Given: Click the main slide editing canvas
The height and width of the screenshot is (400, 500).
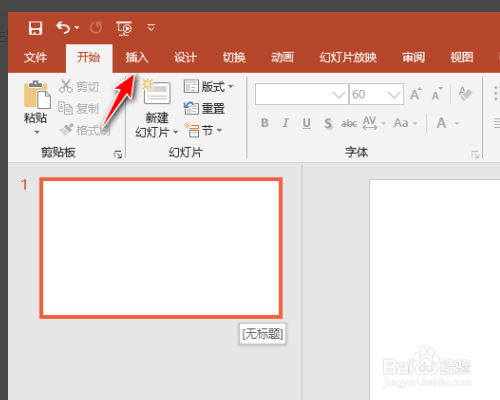Looking at the screenshot, I should (435, 289).
